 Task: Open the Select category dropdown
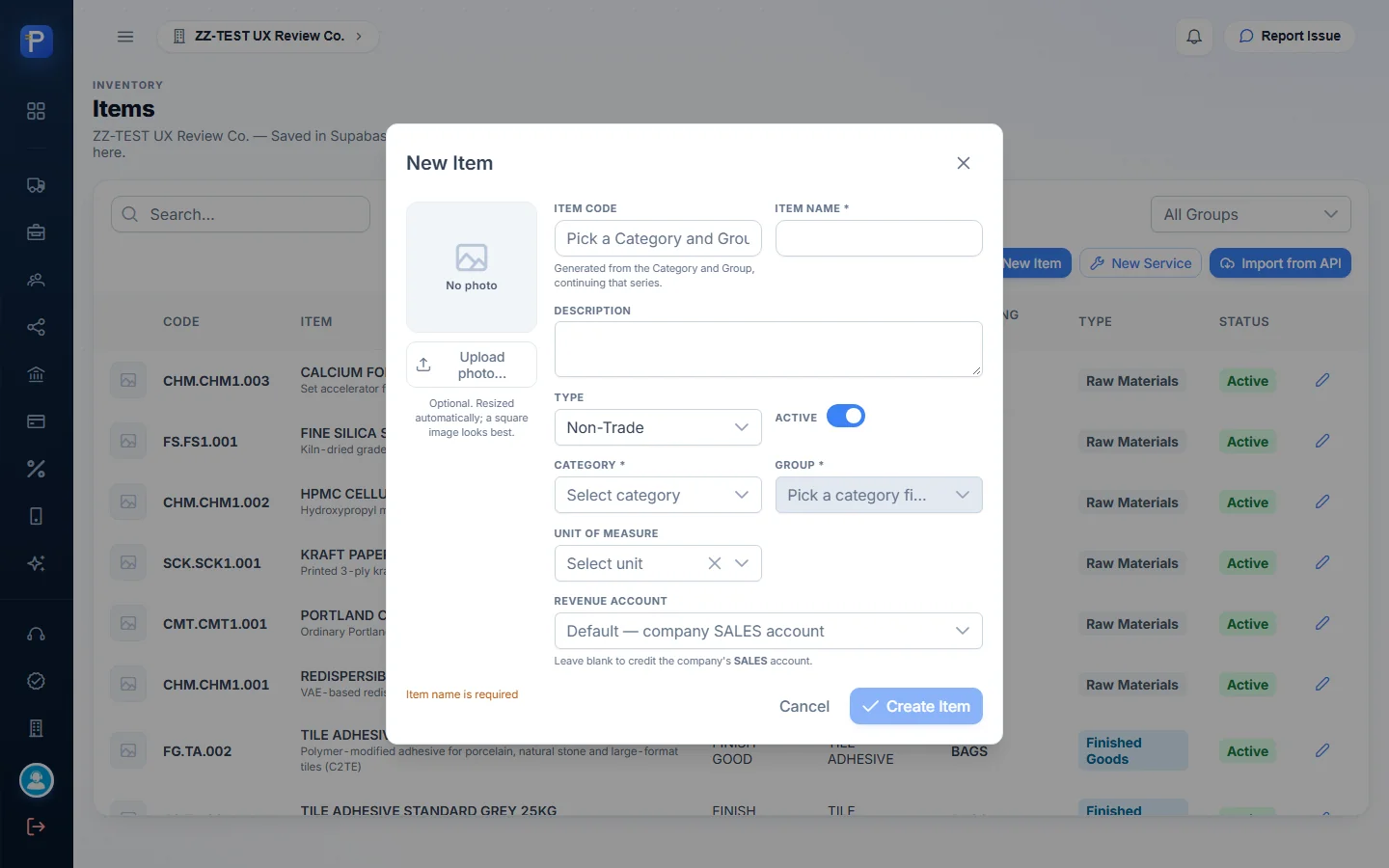pyautogui.click(x=658, y=495)
